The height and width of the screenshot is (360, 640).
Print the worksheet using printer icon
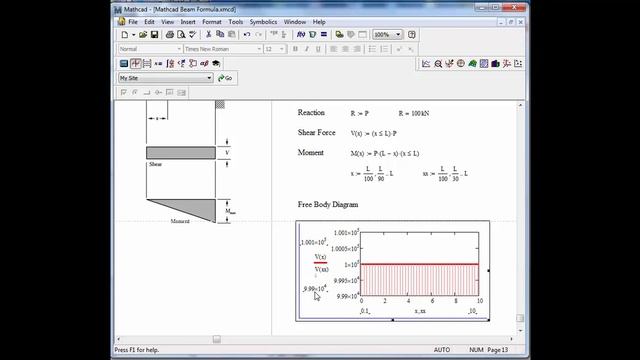pyautogui.click(x=169, y=35)
